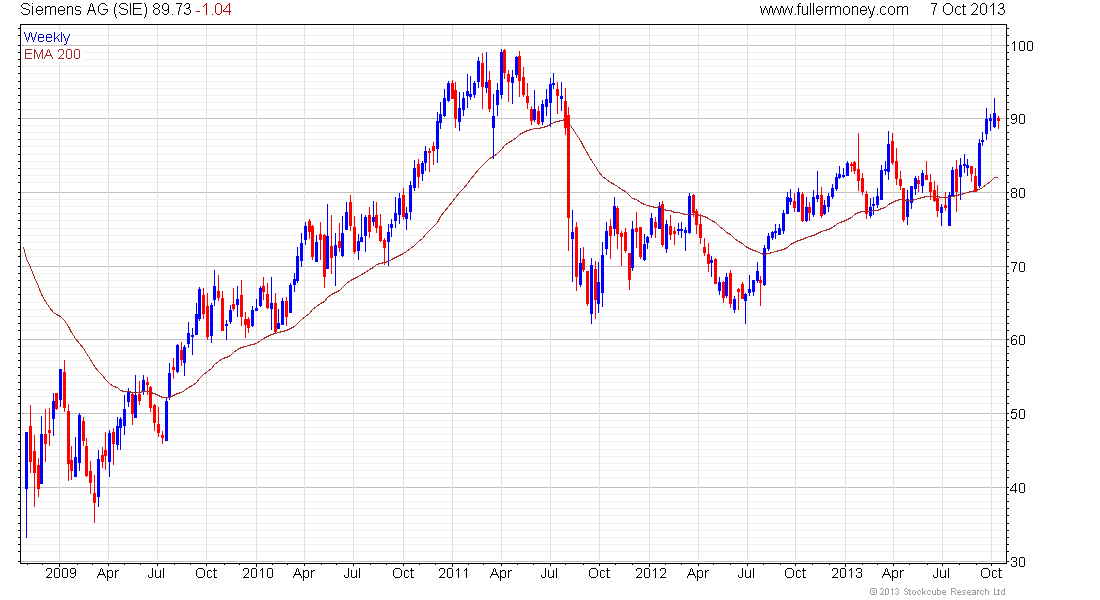Click the www.fullermoney.com website text

click(x=833, y=9)
